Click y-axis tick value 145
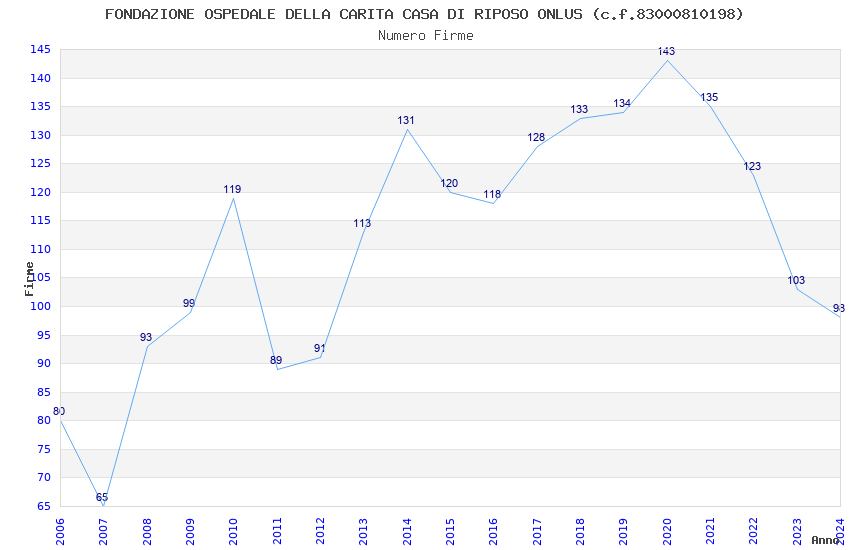850x550 pixels. [x=40, y=49]
